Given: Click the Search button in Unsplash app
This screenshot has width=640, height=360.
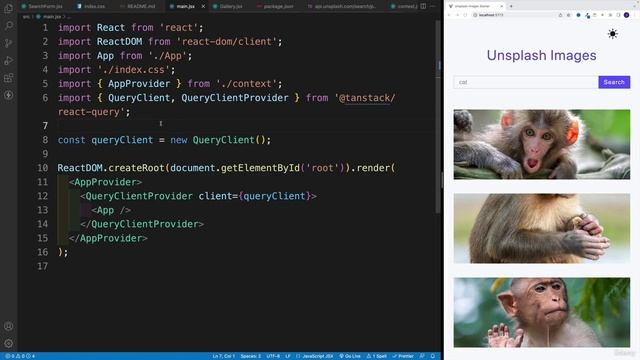Looking at the screenshot, I should click(614, 82).
